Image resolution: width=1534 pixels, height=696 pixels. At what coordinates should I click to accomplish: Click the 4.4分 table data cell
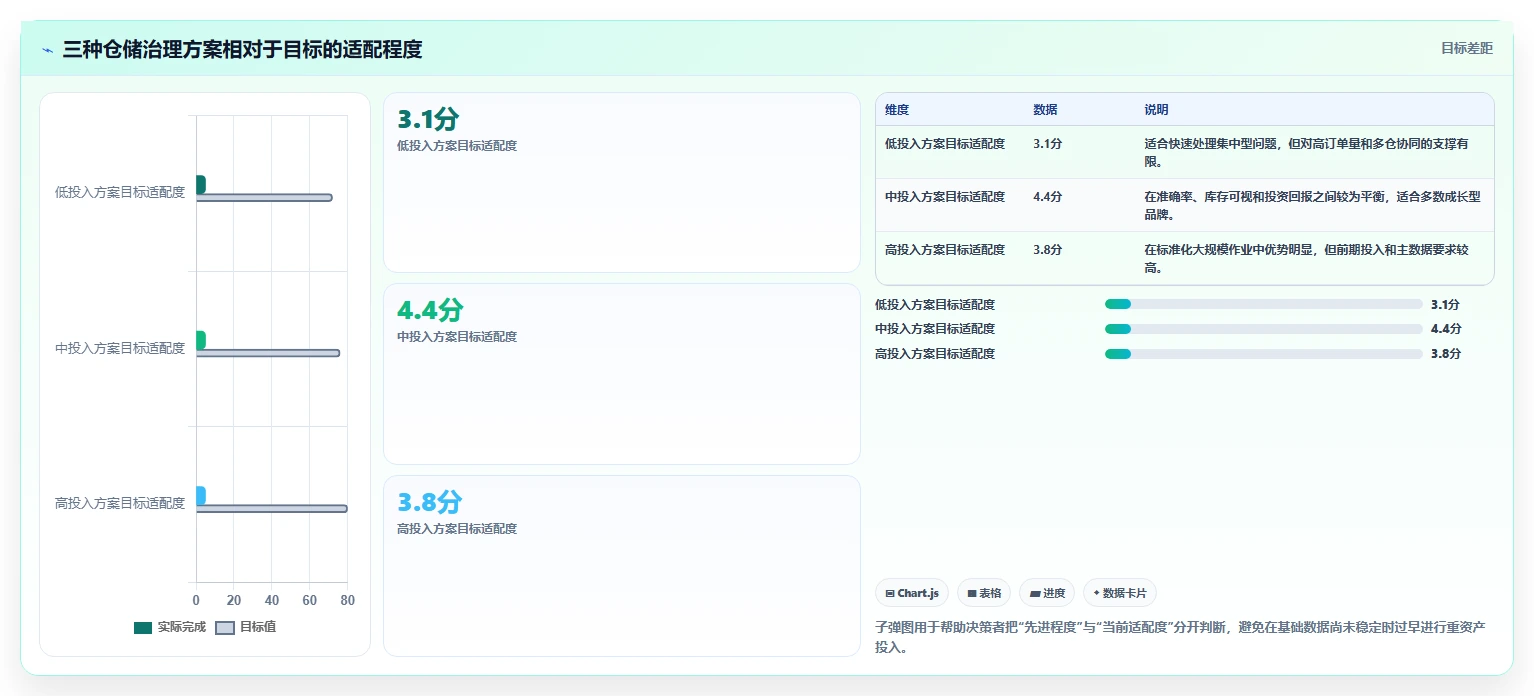point(1047,197)
